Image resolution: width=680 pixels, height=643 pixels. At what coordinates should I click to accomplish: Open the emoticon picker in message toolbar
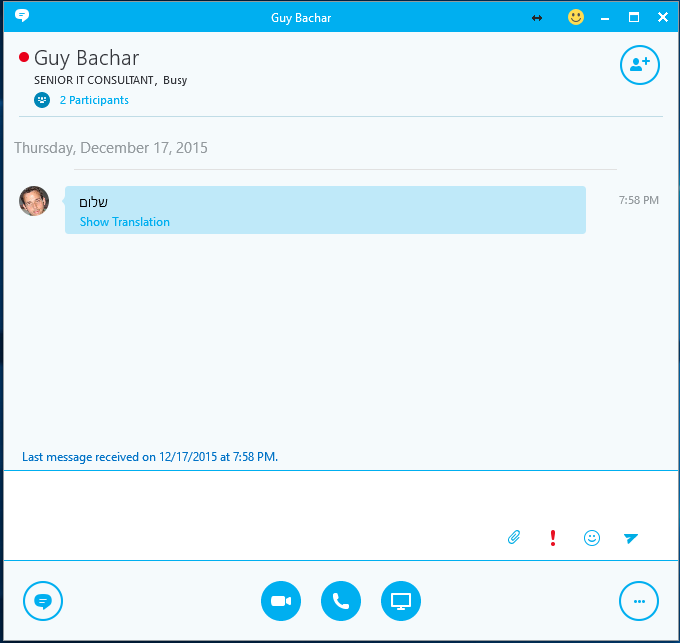592,538
